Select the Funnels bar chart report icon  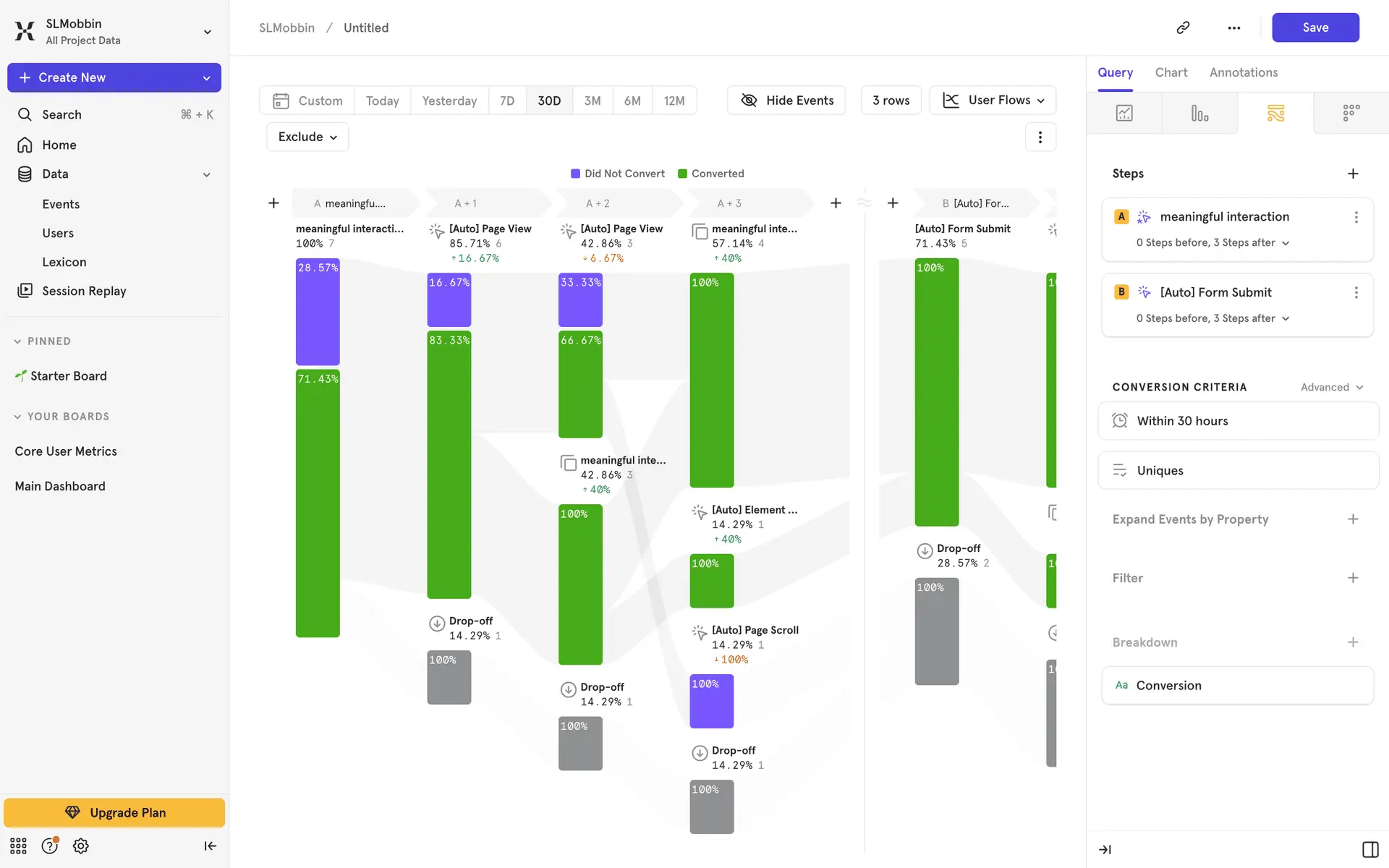1199,113
